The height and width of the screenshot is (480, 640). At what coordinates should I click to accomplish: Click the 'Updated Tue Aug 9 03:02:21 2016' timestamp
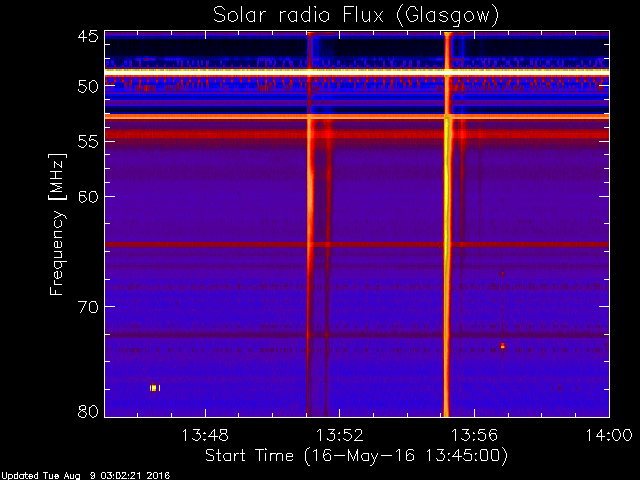[86, 476]
